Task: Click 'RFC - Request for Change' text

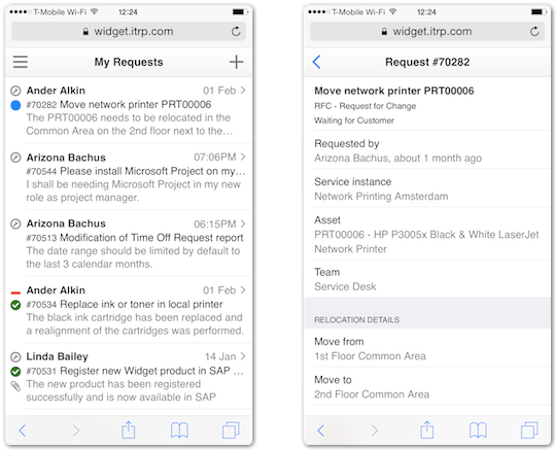Action: [x=365, y=106]
